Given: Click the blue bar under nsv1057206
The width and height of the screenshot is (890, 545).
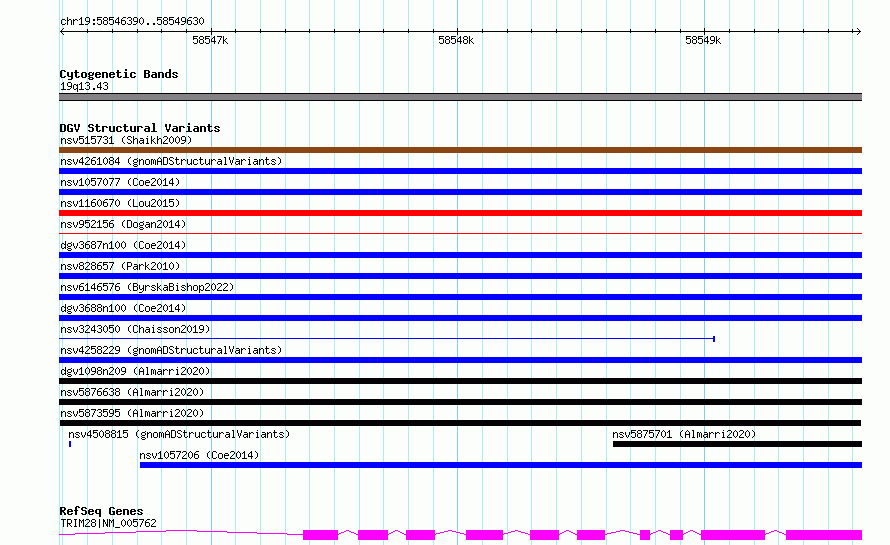Looking at the screenshot, I should pos(501,465).
